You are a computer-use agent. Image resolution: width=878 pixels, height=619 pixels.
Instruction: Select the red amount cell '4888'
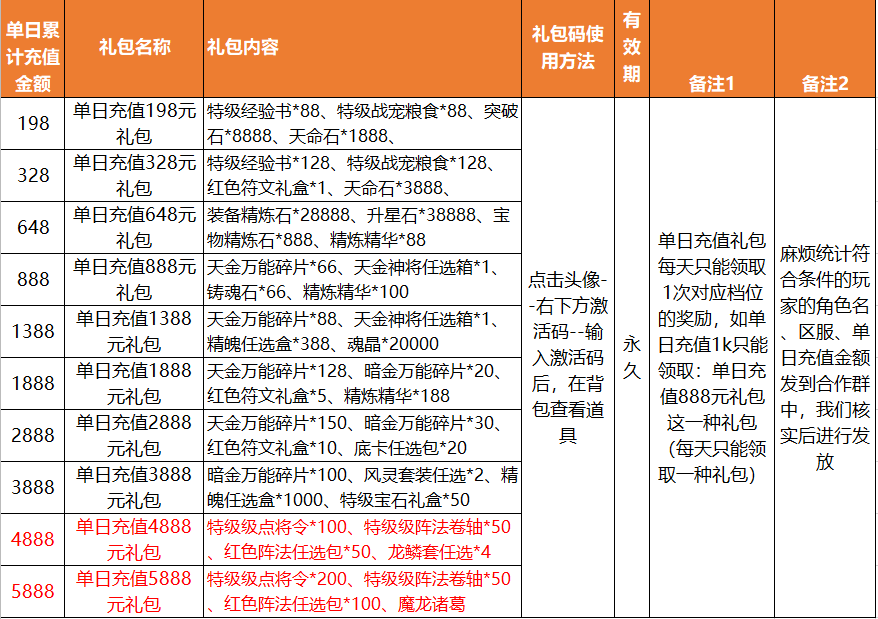(32, 539)
